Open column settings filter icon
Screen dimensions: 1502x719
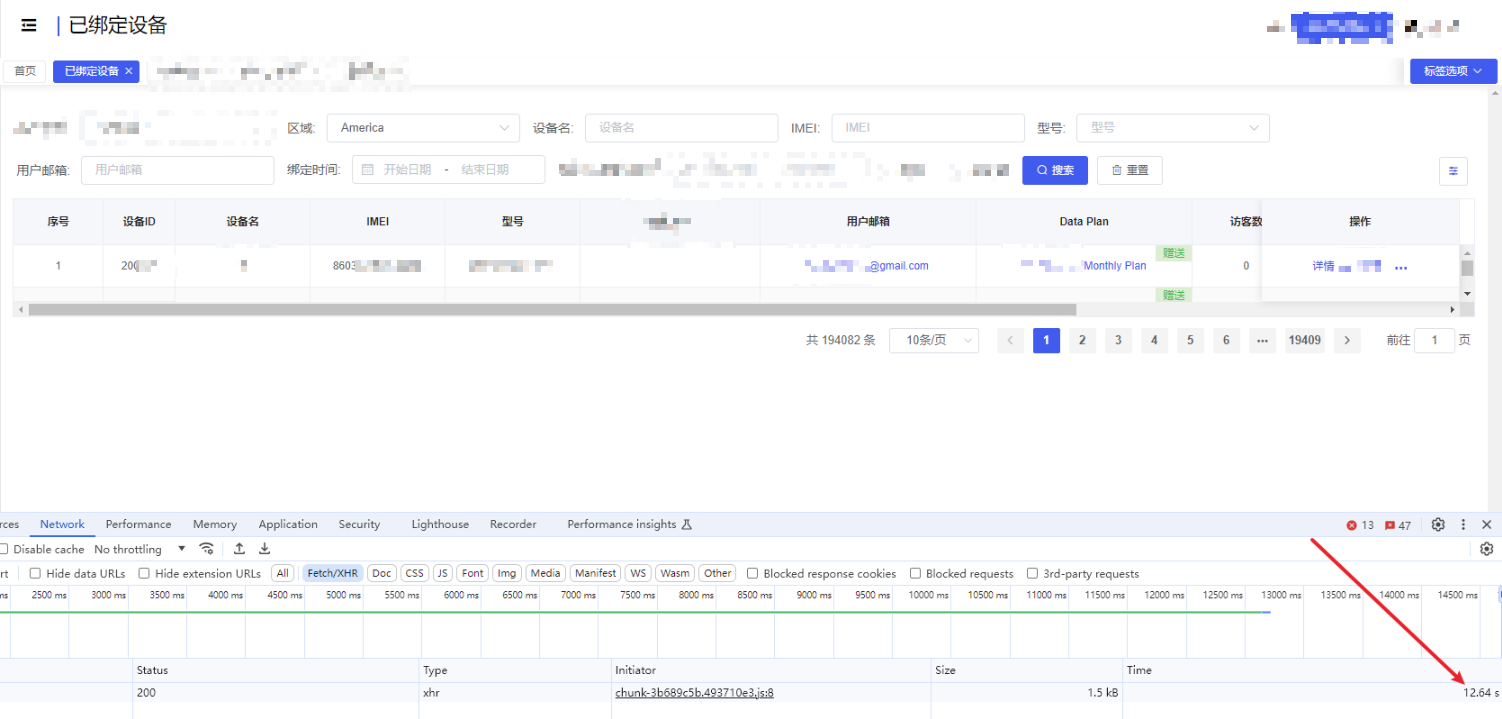tap(1453, 171)
